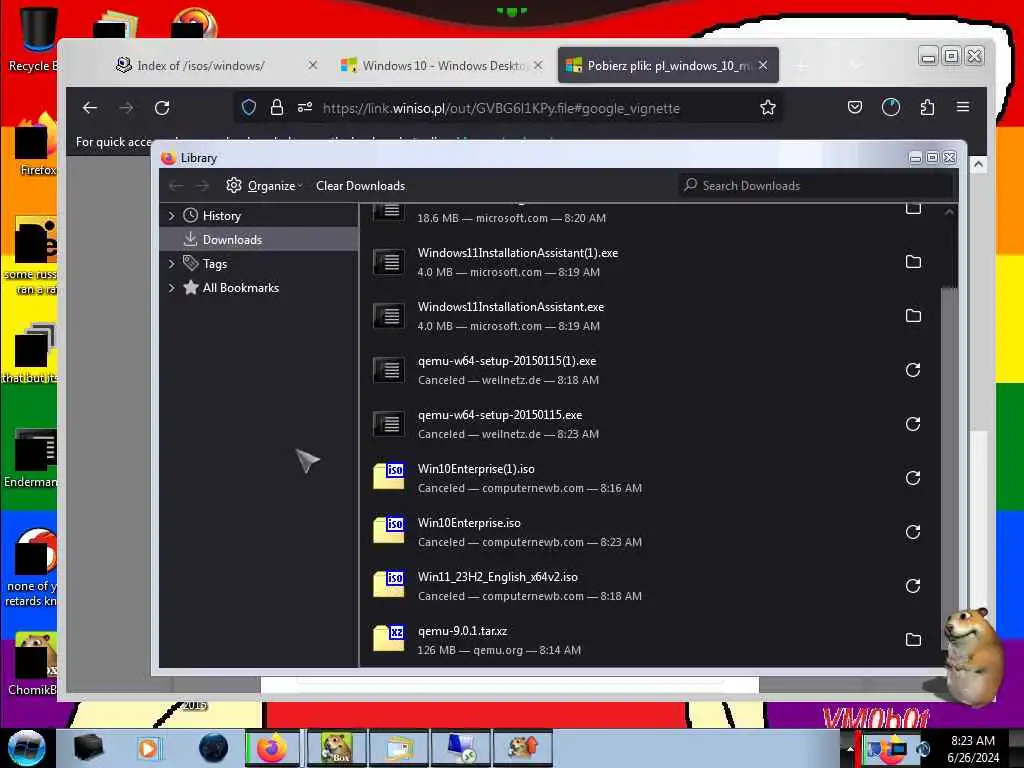Click the Firefox icon in the taskbar

click(272, 748)
